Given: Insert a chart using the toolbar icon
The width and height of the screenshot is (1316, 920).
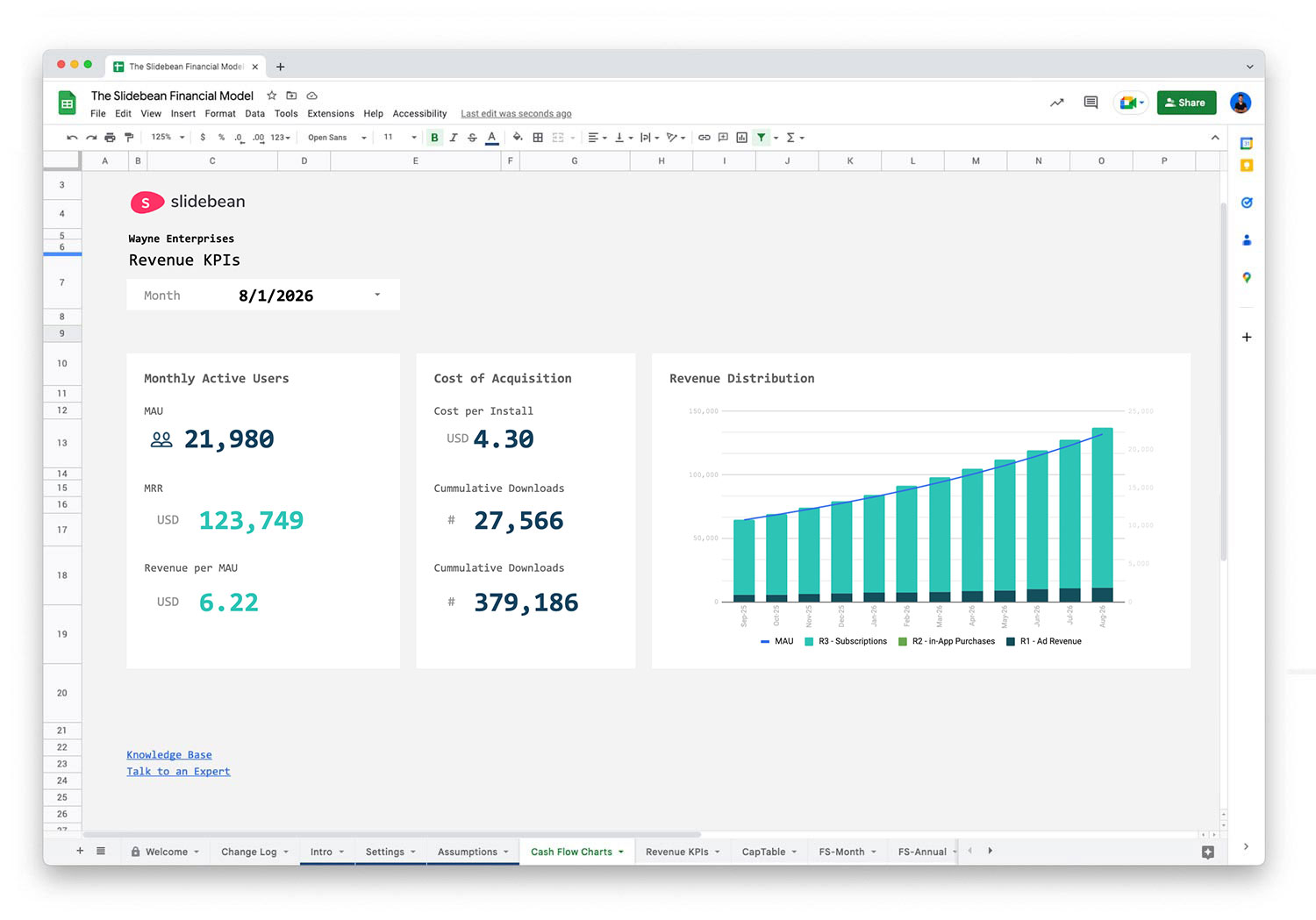Looking at the screenshot, I should coord(741,138).
